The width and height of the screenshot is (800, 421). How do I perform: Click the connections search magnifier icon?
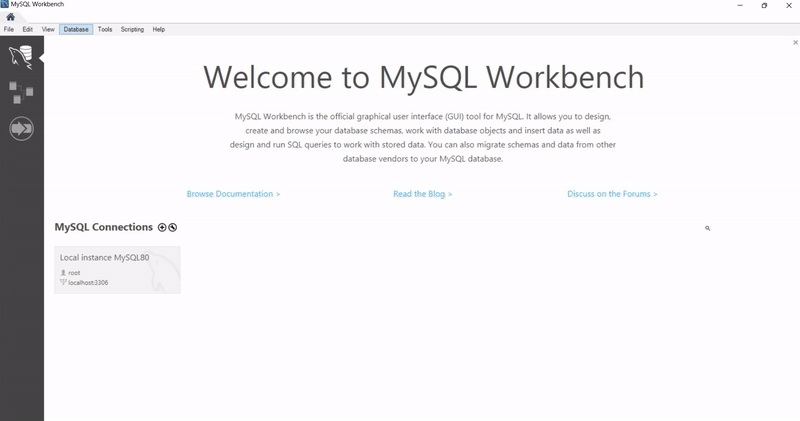coord(708,228)
